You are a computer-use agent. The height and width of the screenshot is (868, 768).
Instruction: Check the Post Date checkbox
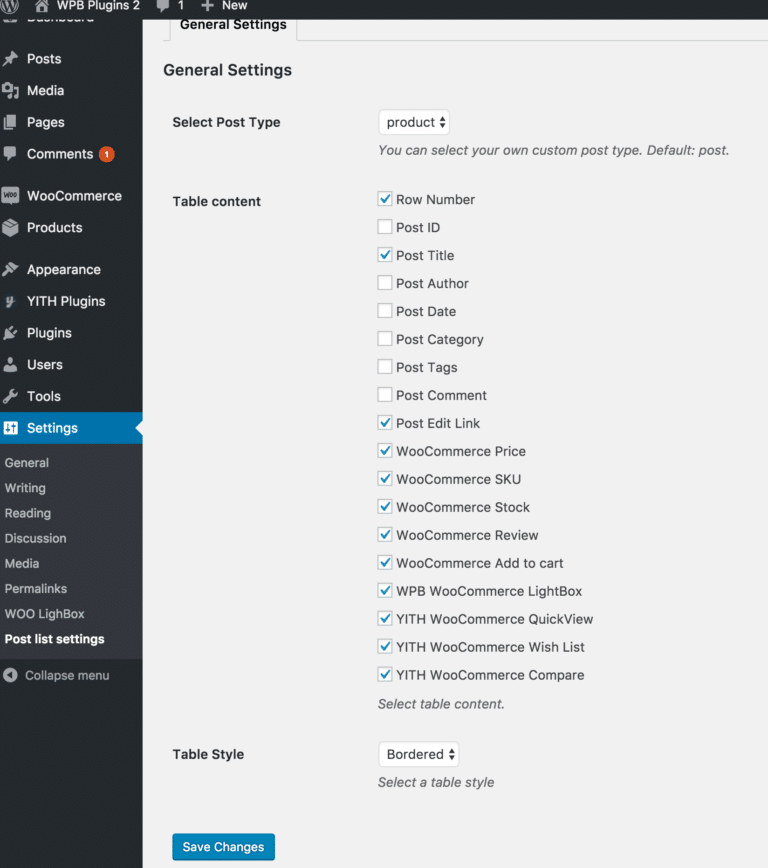click(x=385, y=311)
